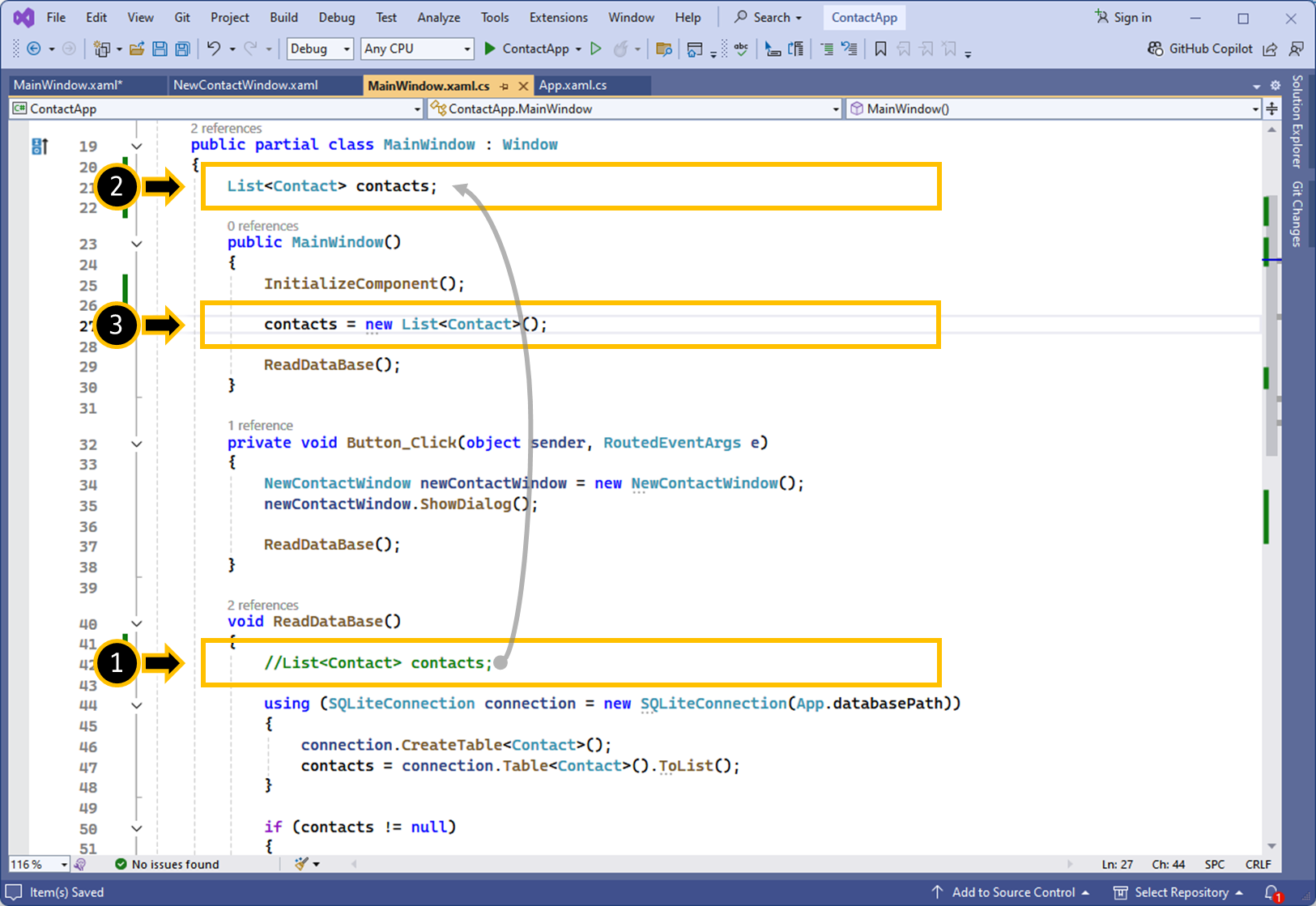Click the '1 reference' link above Button_Click
This screenshot has height=906, width=1316.
[260, 425]
